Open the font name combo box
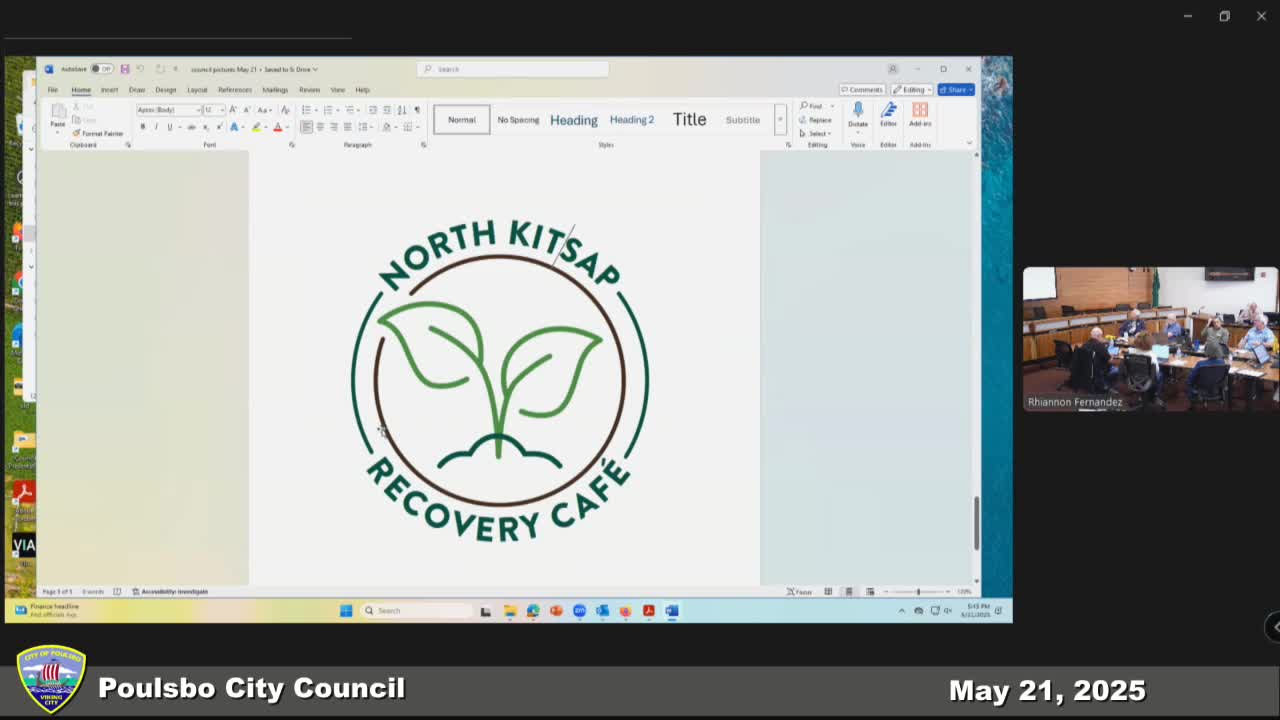Screen dimensions: 1280x720 click(169, 109)
